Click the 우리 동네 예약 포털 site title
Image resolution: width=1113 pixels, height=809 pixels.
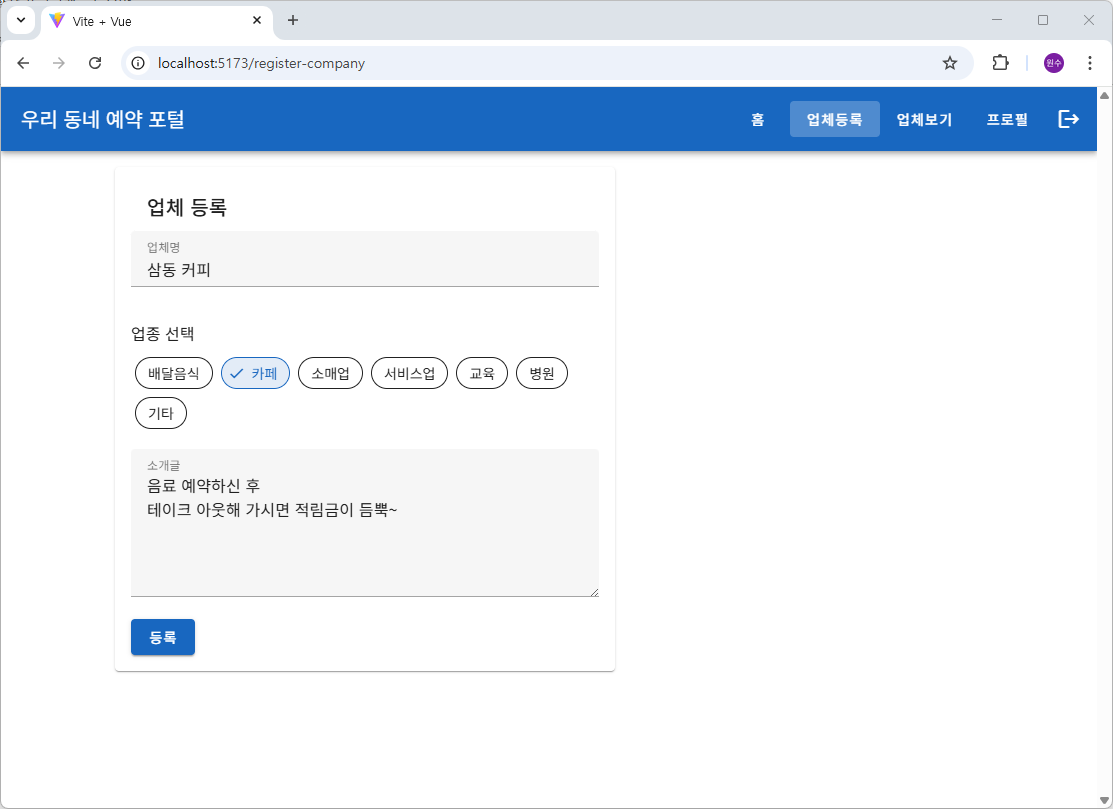tap(103, 119)
